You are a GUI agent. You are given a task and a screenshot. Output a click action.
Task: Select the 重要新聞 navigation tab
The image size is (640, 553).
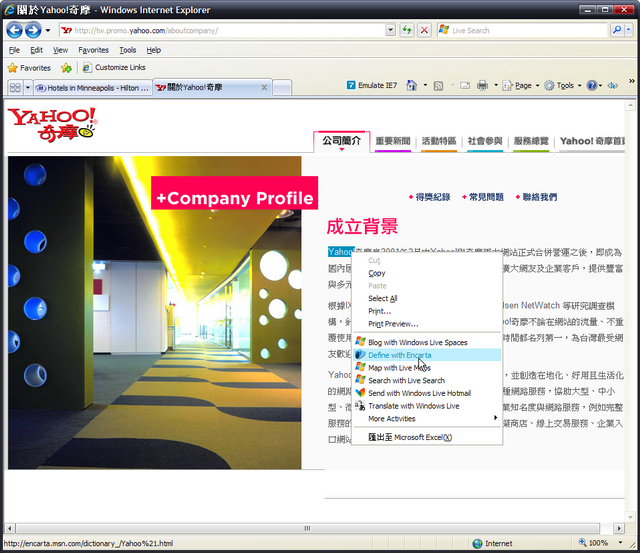(393, 141)
